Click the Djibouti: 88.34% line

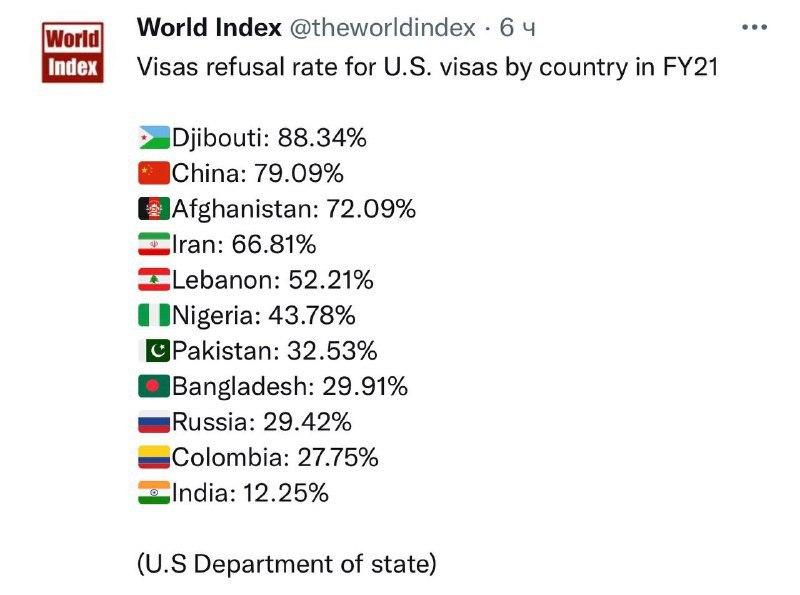click(269, 138)
